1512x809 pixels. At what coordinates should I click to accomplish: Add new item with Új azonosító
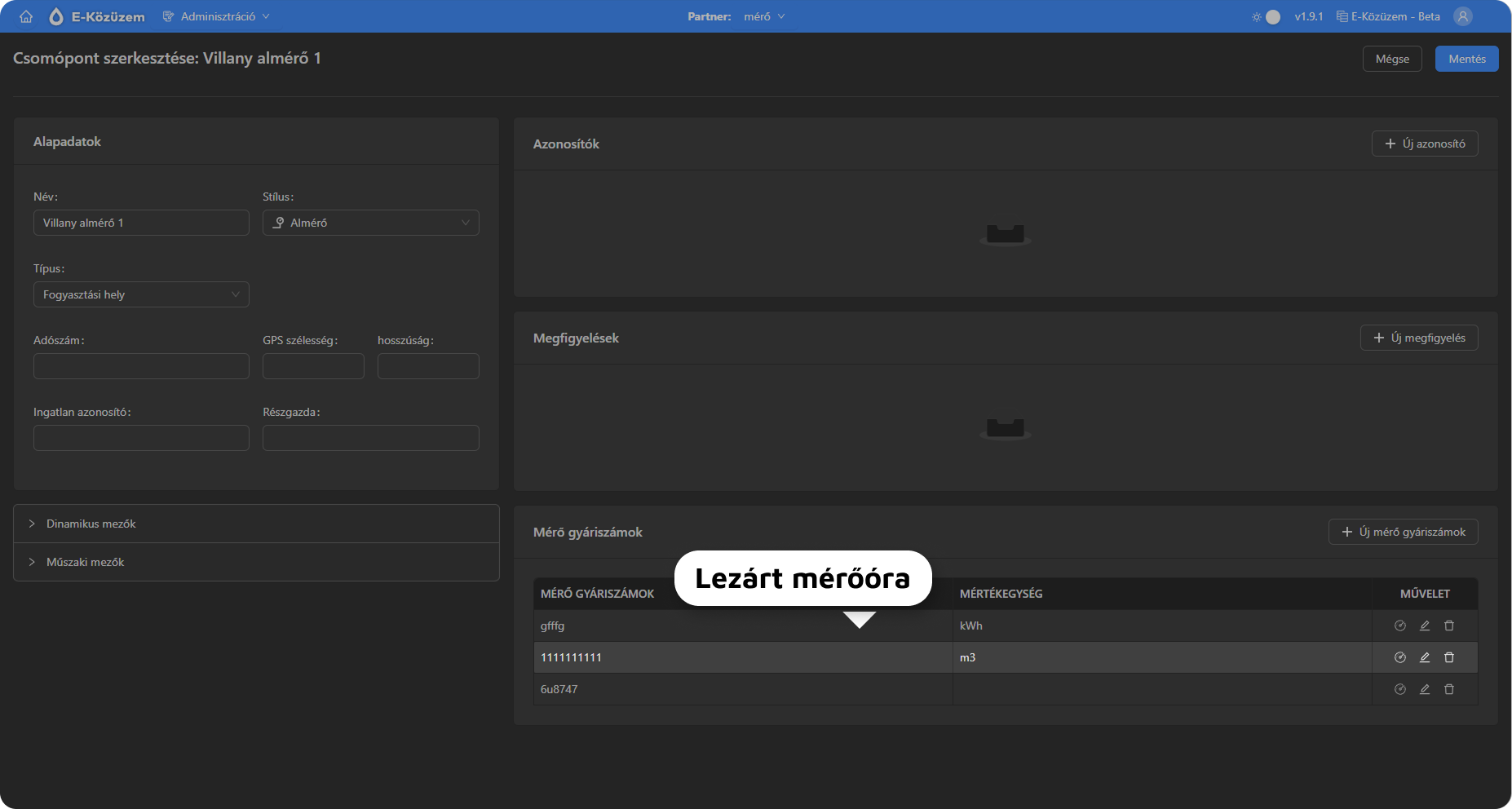pyautogui.click(x=1425, y=144)
